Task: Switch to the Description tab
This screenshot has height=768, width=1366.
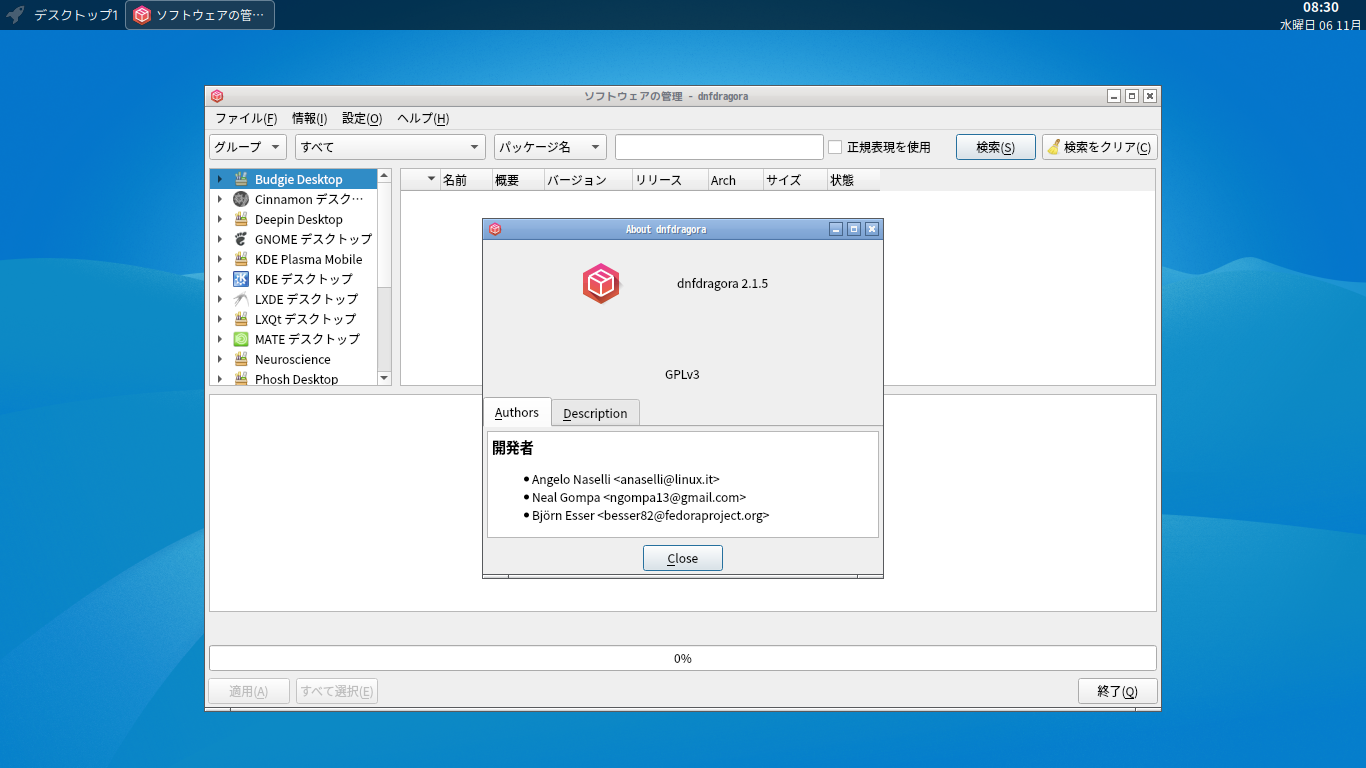Action: (x=595, y=413)
